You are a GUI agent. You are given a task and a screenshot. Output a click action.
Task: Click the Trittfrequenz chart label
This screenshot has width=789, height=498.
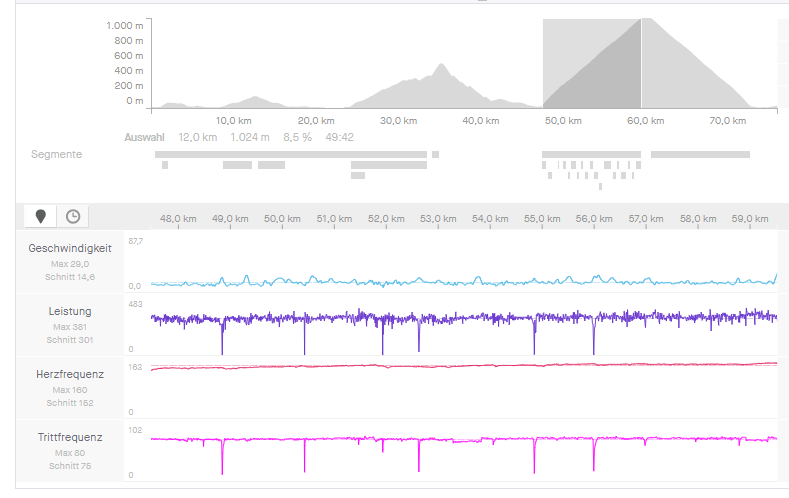[x=72, y=438]
